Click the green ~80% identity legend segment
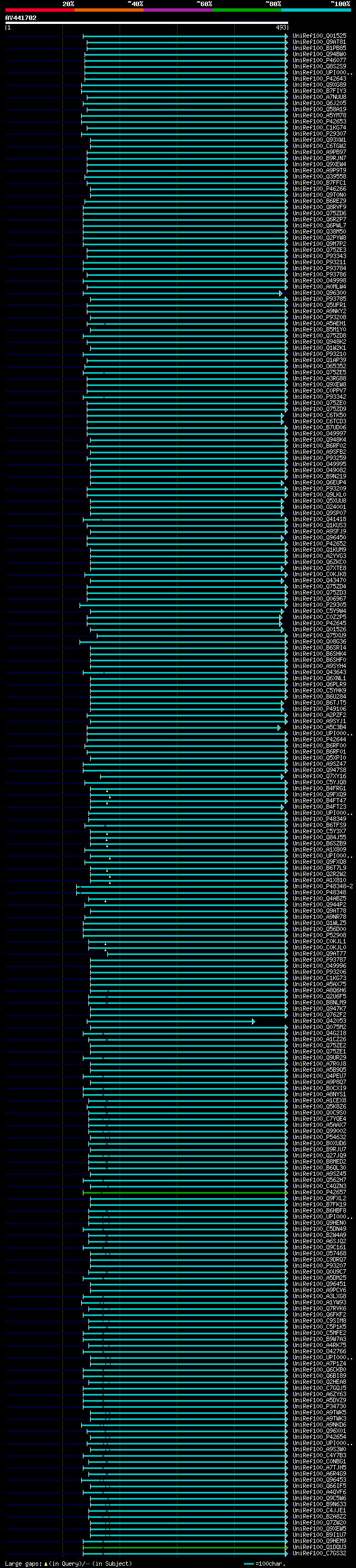 (247, 10)
